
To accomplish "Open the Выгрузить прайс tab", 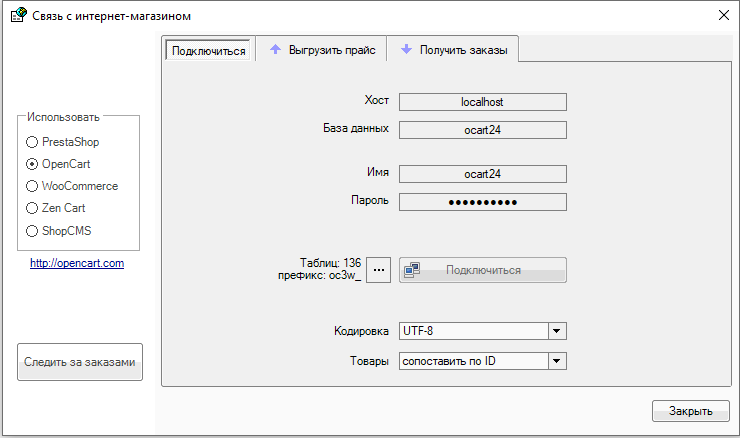I will [321, 49].
